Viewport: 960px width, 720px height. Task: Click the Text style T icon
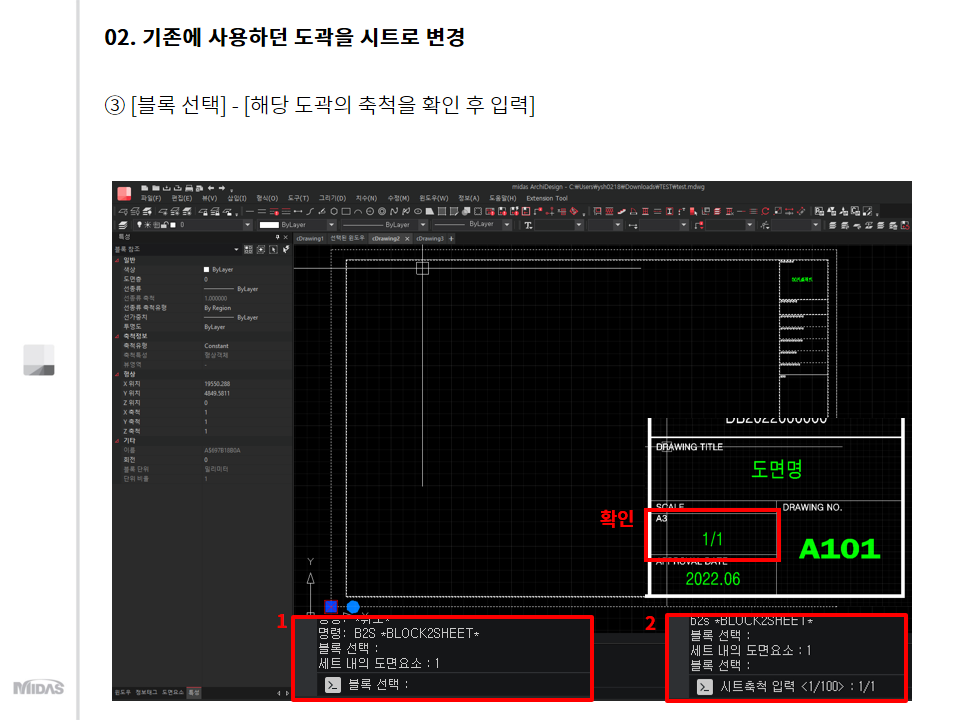click(528, 225)
